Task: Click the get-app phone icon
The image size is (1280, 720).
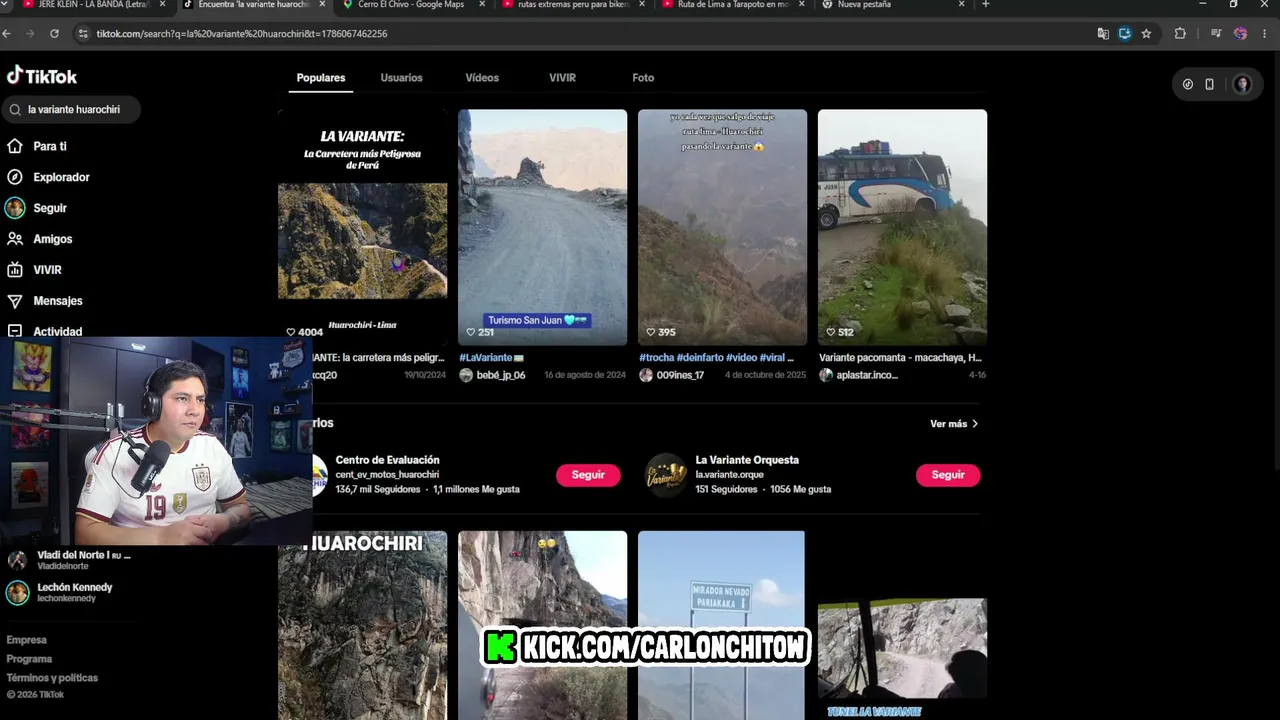Action: pos(1209,85)
